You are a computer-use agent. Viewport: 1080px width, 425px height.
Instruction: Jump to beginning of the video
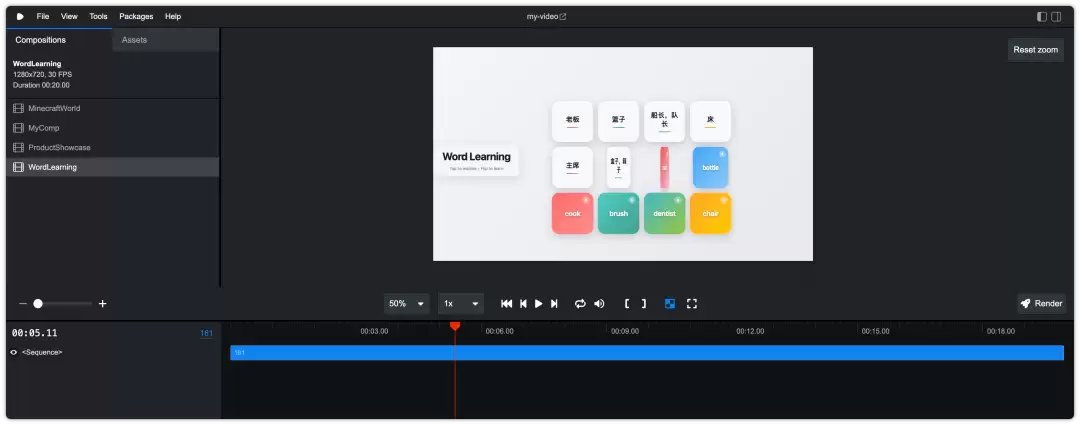pyautogui.click(x=506, y=304)
